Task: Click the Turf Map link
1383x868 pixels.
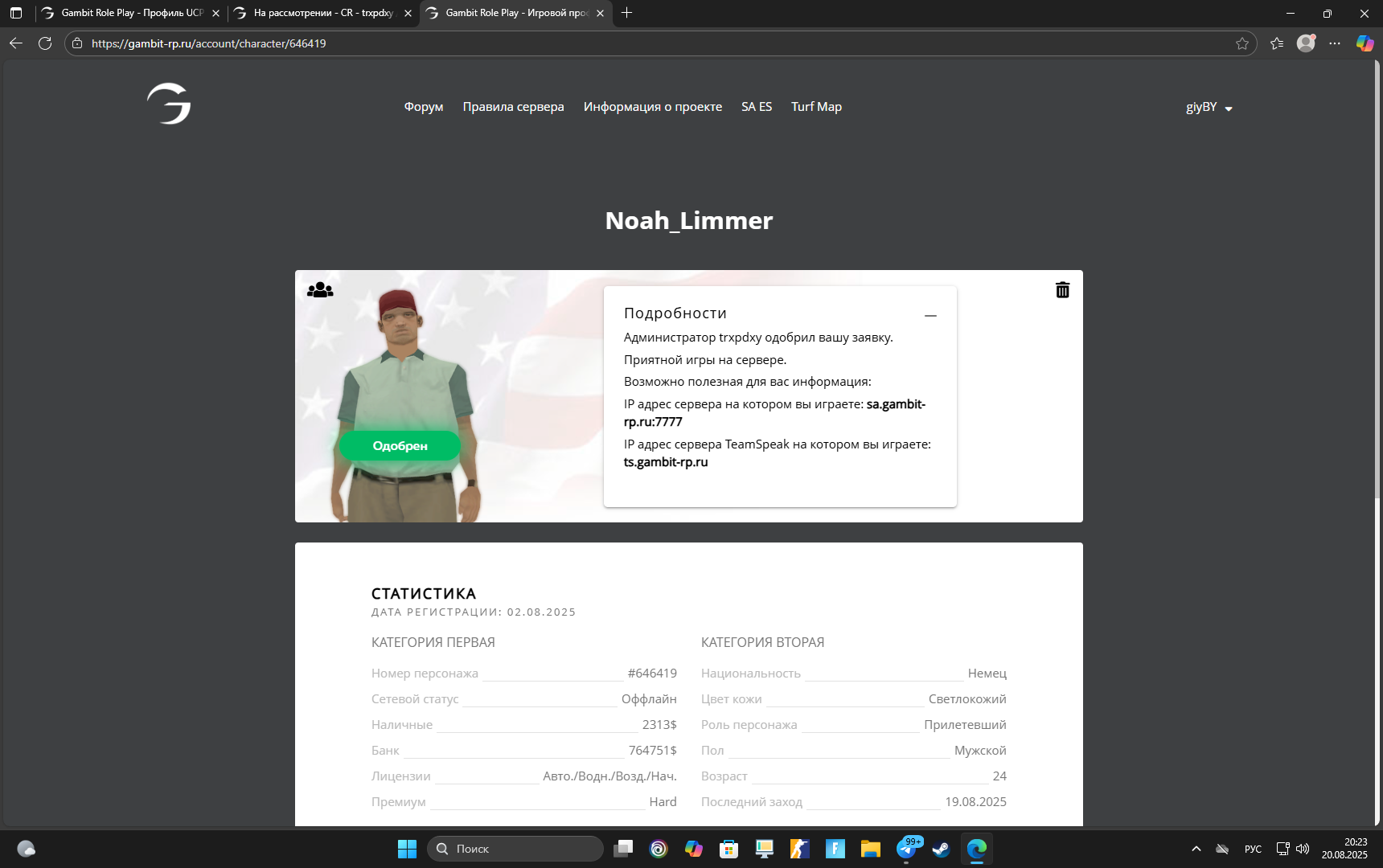Action: pos(816,107)
